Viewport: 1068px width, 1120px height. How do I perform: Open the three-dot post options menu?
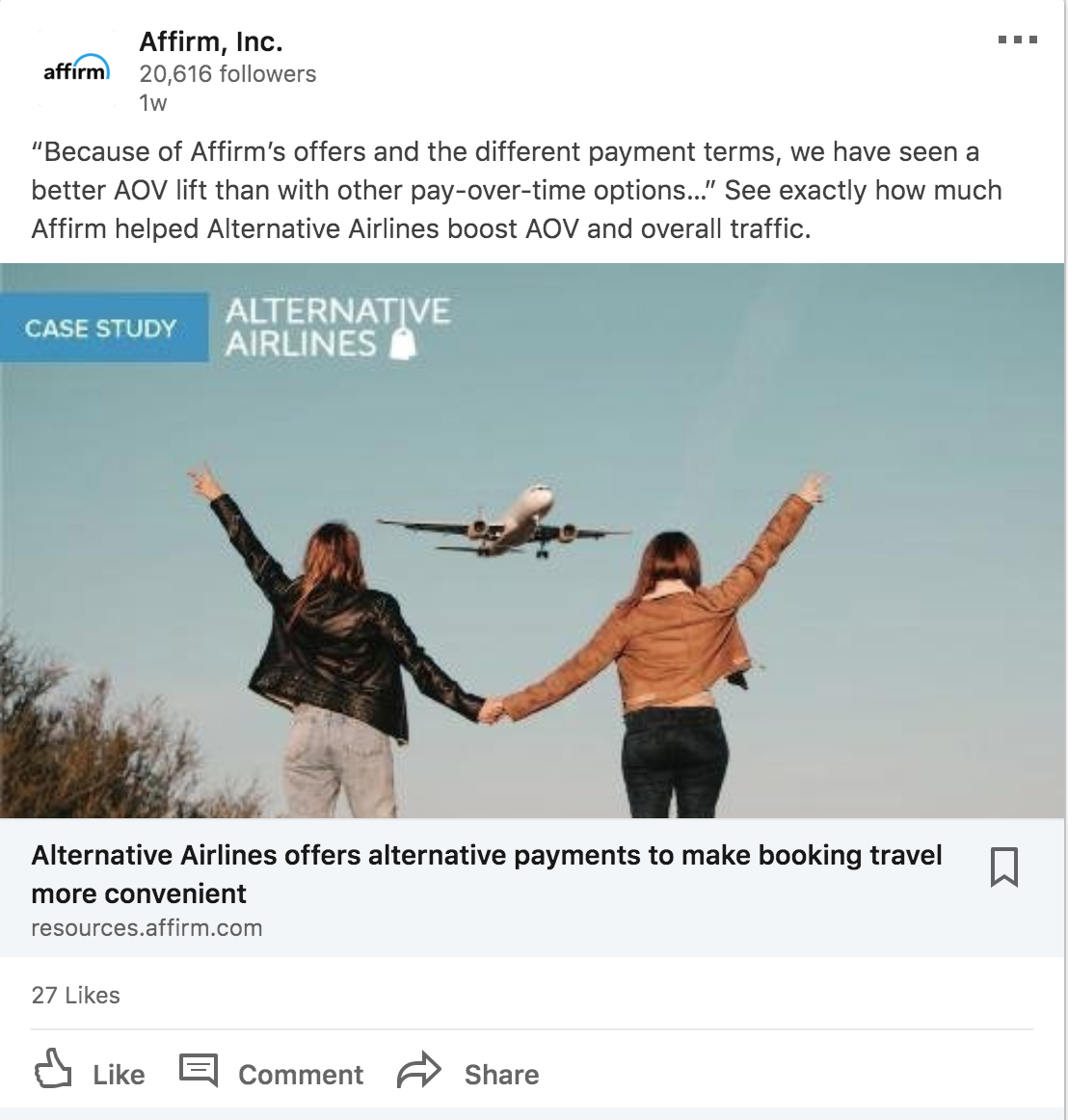point(1017,40)
